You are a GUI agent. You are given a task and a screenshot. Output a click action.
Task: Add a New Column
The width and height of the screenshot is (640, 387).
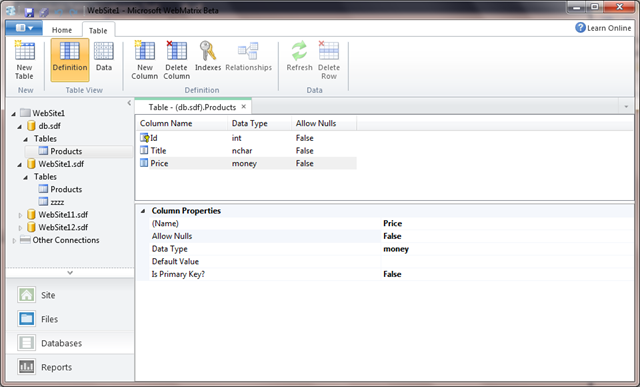click(x=144, y=60)
